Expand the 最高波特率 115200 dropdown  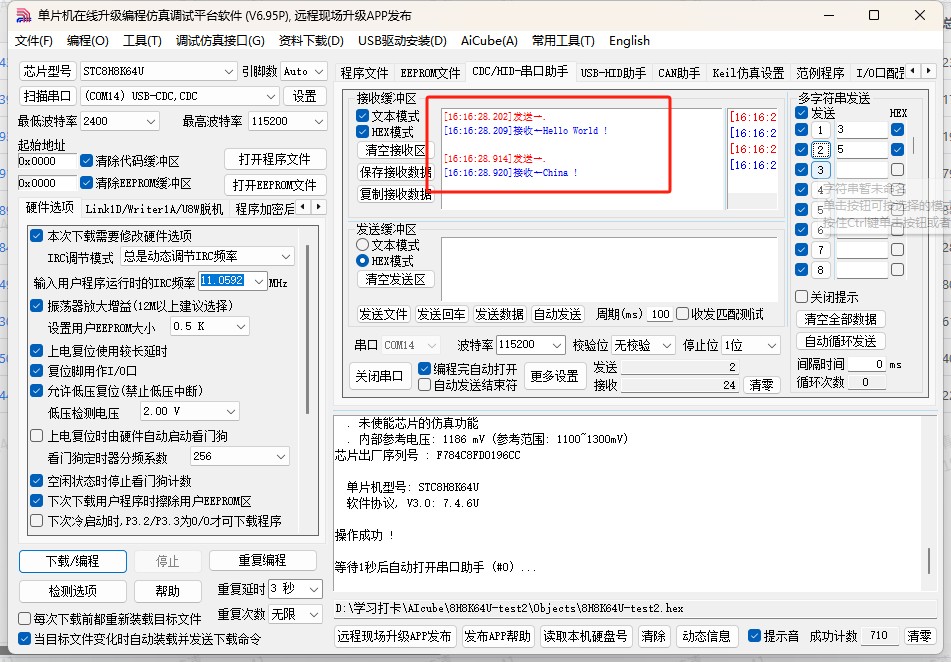coord(319,121)
